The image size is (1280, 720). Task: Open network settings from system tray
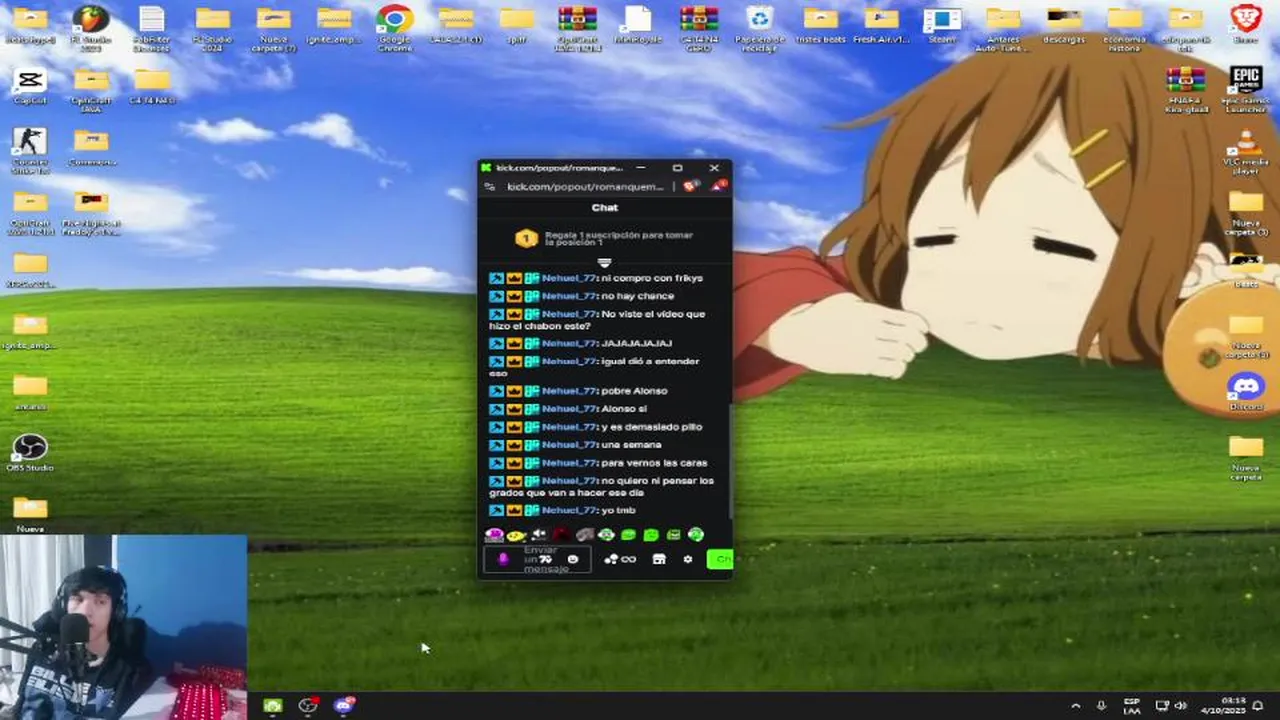(x=1162, y=706)
